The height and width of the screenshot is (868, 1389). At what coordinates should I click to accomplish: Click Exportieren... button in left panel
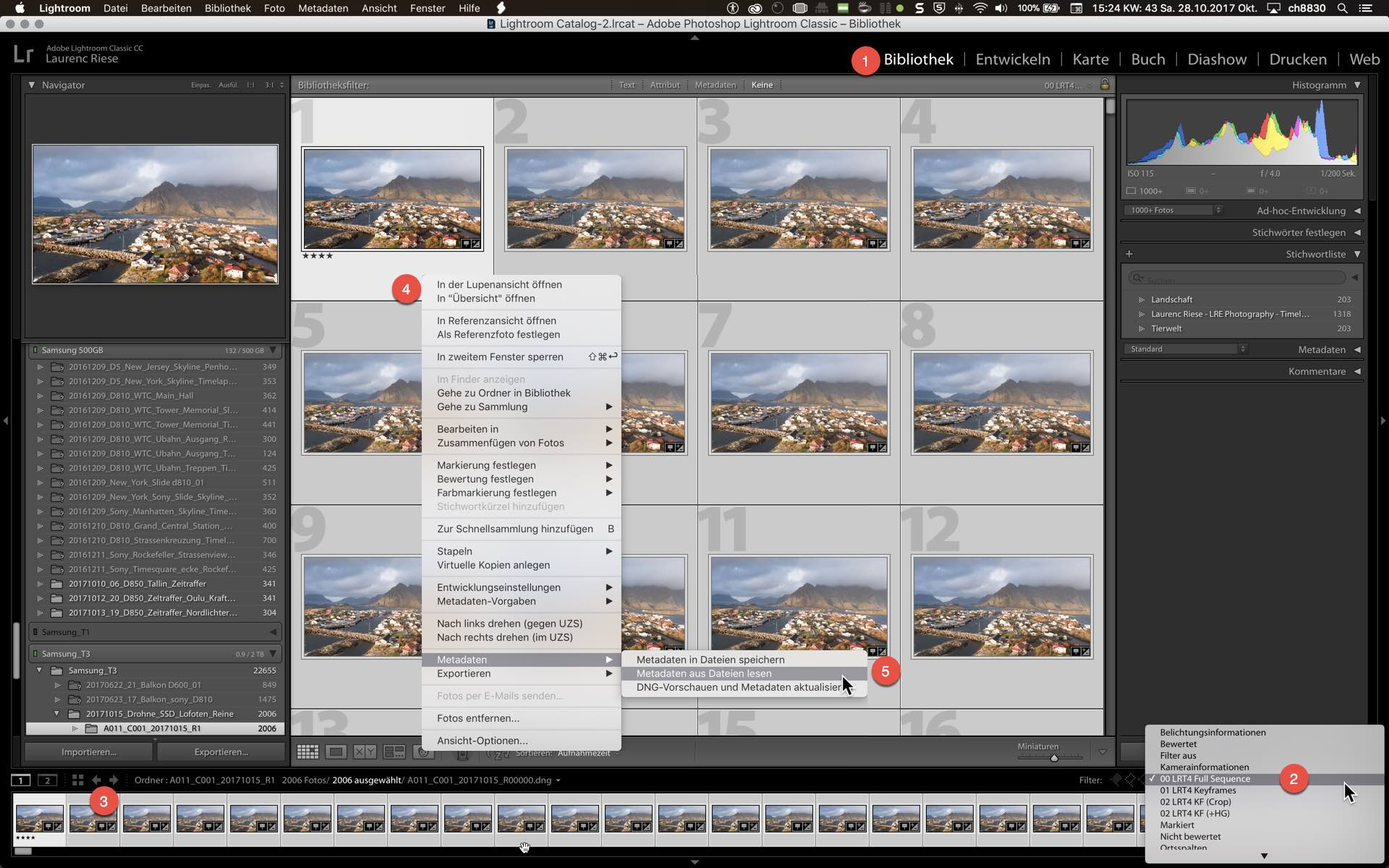pyautogui.click(x=221, y=752)
